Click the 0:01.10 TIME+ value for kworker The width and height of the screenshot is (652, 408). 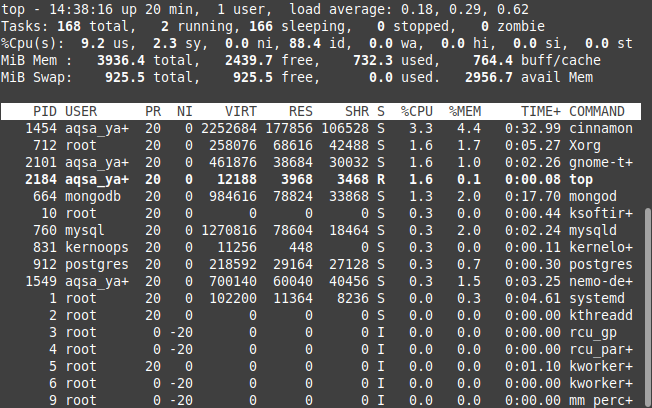tap(533, 366)
